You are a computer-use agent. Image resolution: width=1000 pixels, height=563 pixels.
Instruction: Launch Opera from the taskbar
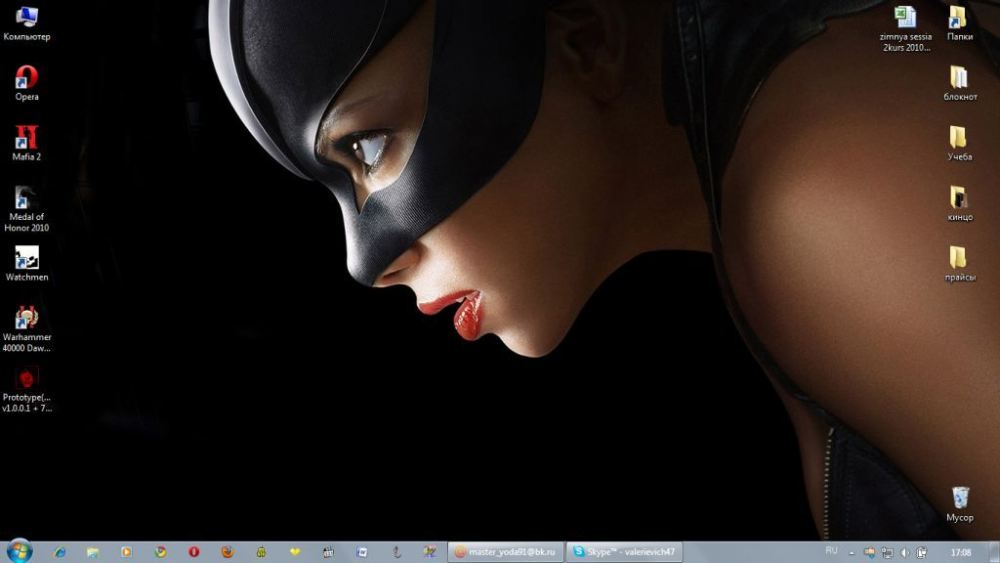point(194,552)
